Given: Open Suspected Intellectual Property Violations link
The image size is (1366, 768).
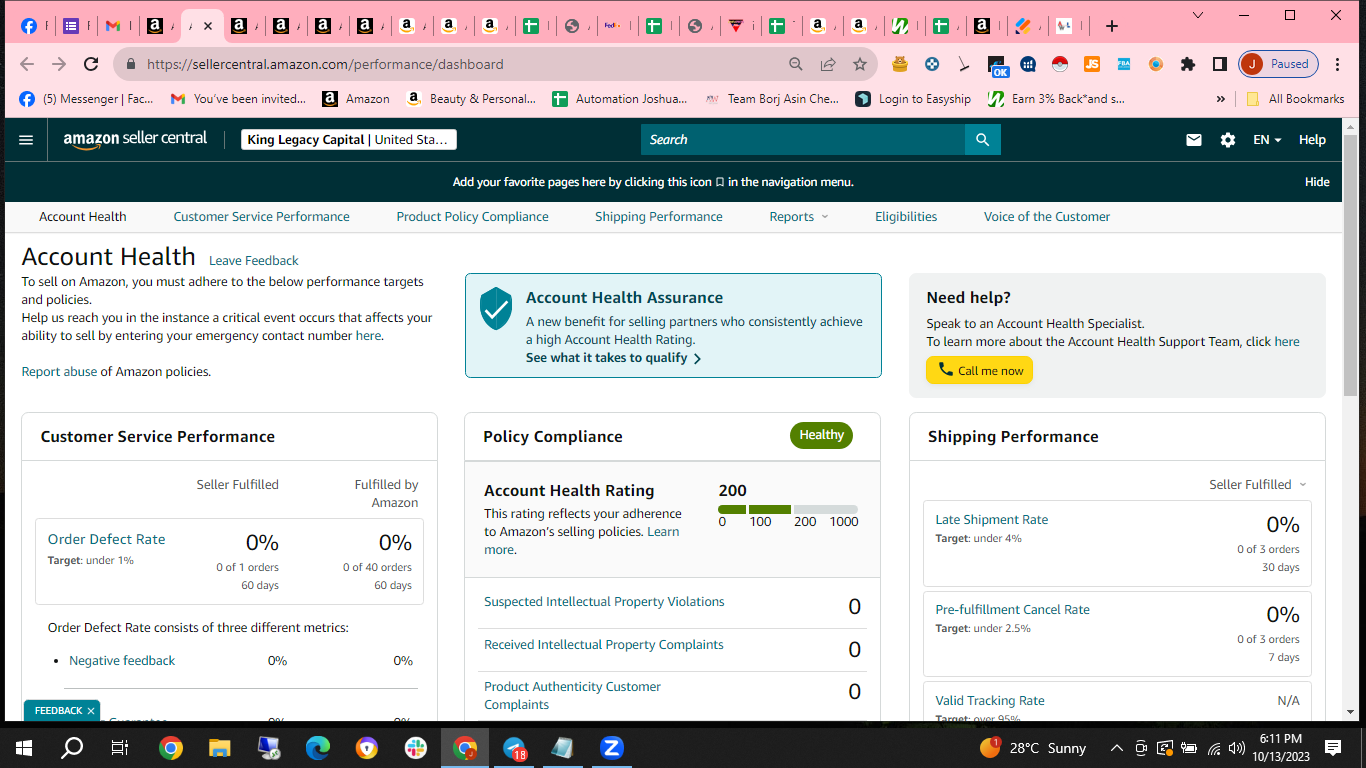Looking at the screenshot, I should [x=604, y=602].
